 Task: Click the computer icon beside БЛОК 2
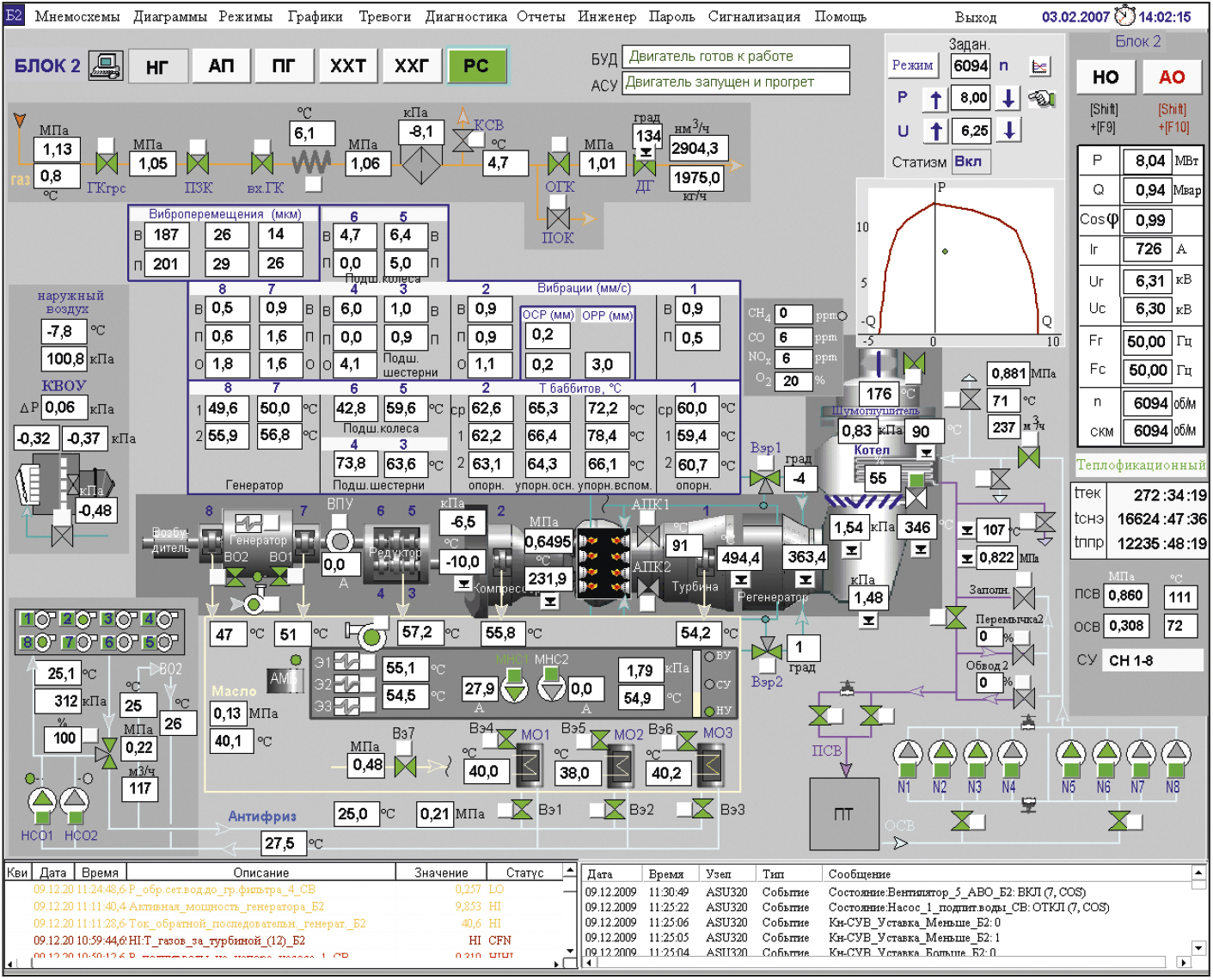(107, 65)
